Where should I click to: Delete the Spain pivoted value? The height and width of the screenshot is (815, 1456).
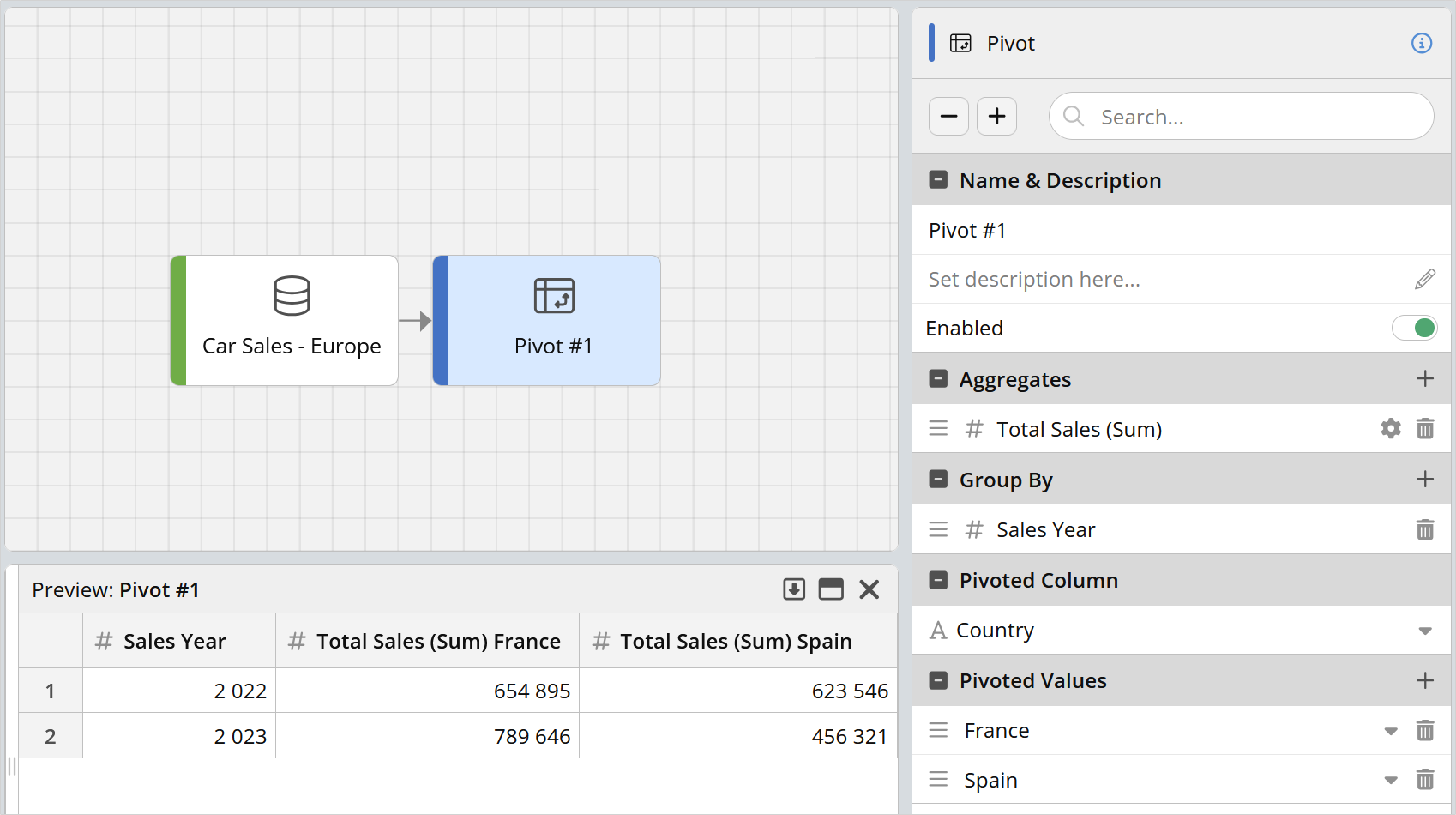point(1424,779)
